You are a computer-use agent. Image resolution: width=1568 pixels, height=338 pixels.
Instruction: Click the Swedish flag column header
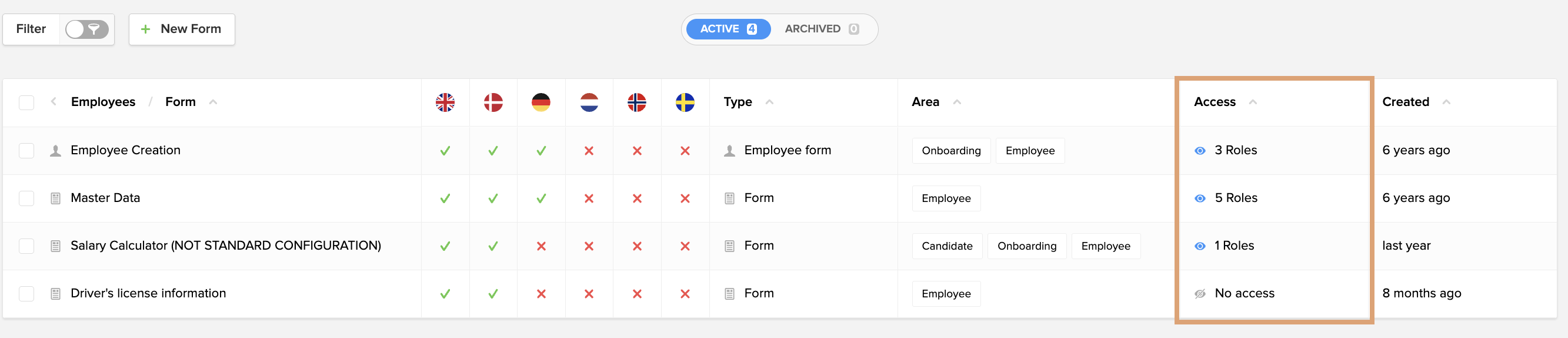(685, 102)
